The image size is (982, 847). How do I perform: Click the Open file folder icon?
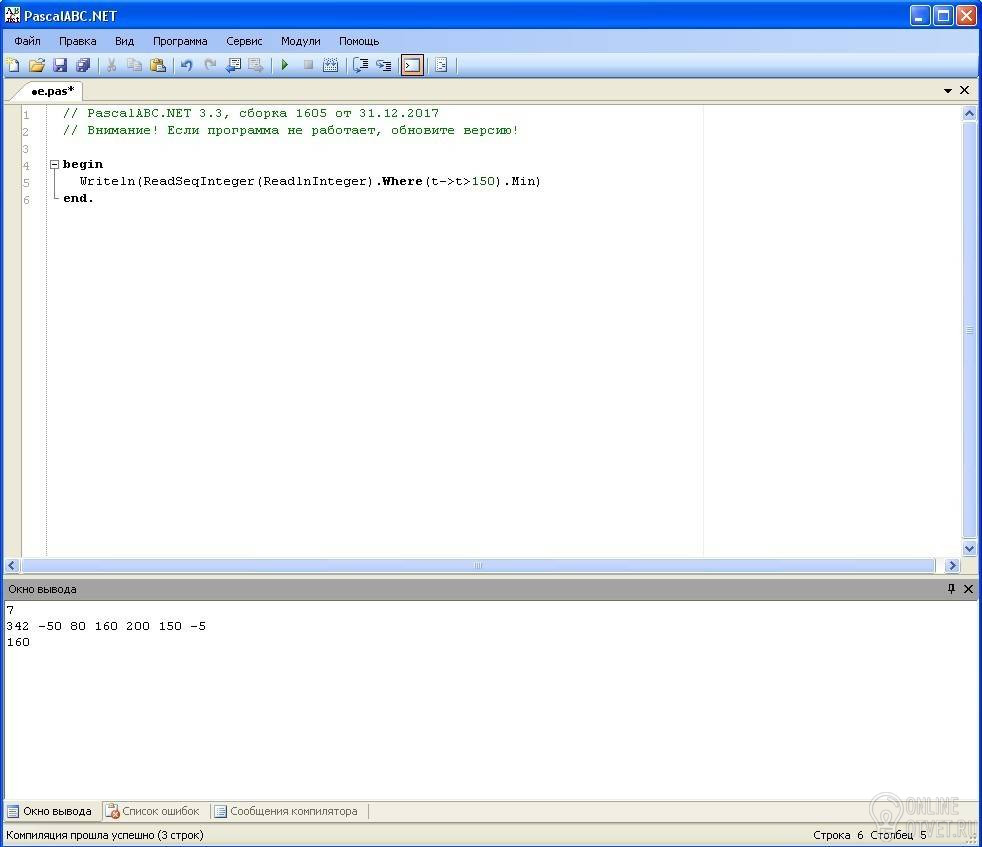click(x=37, y=65)
